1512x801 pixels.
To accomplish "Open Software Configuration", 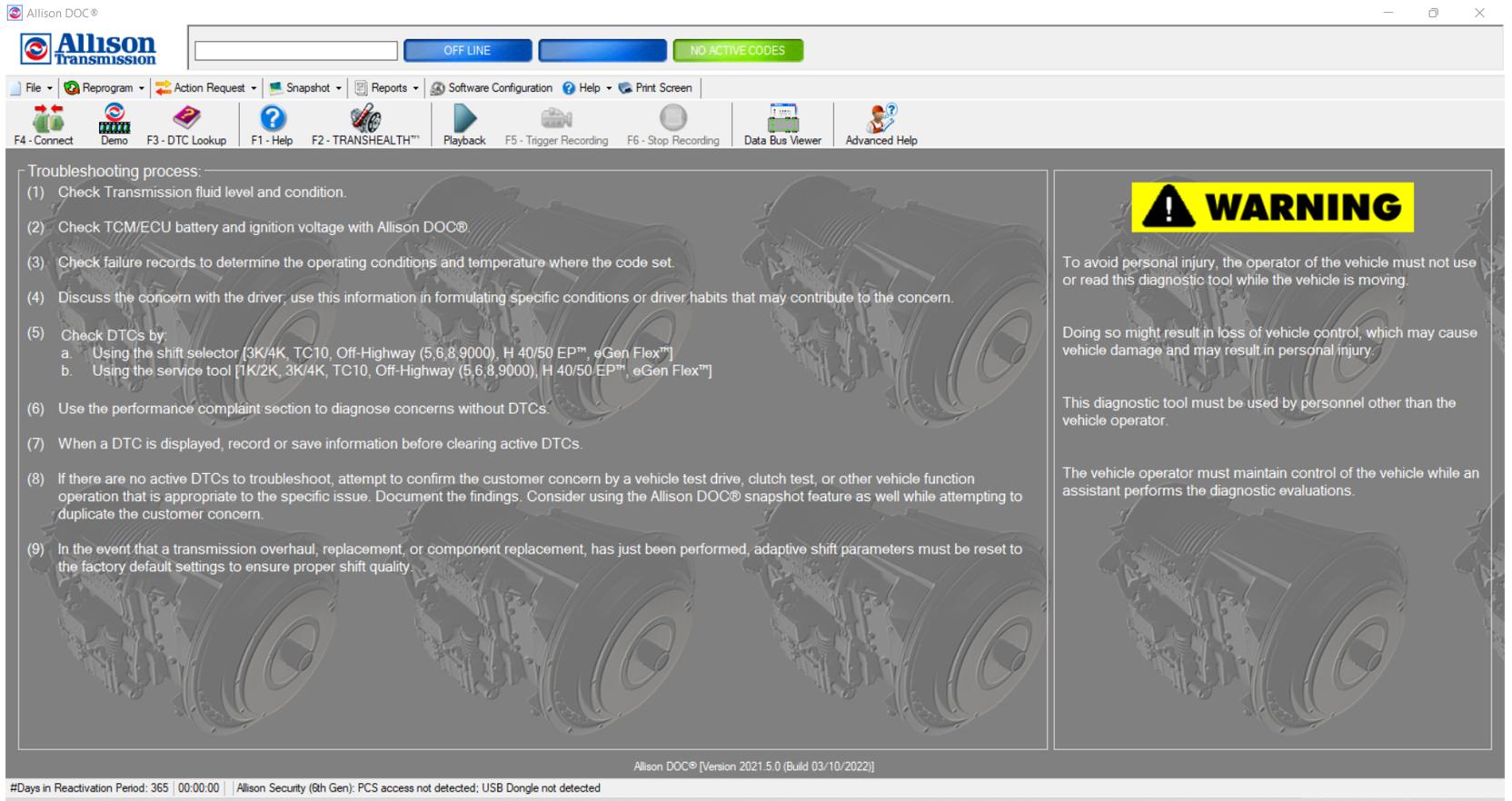I will [x=492, y=88].
